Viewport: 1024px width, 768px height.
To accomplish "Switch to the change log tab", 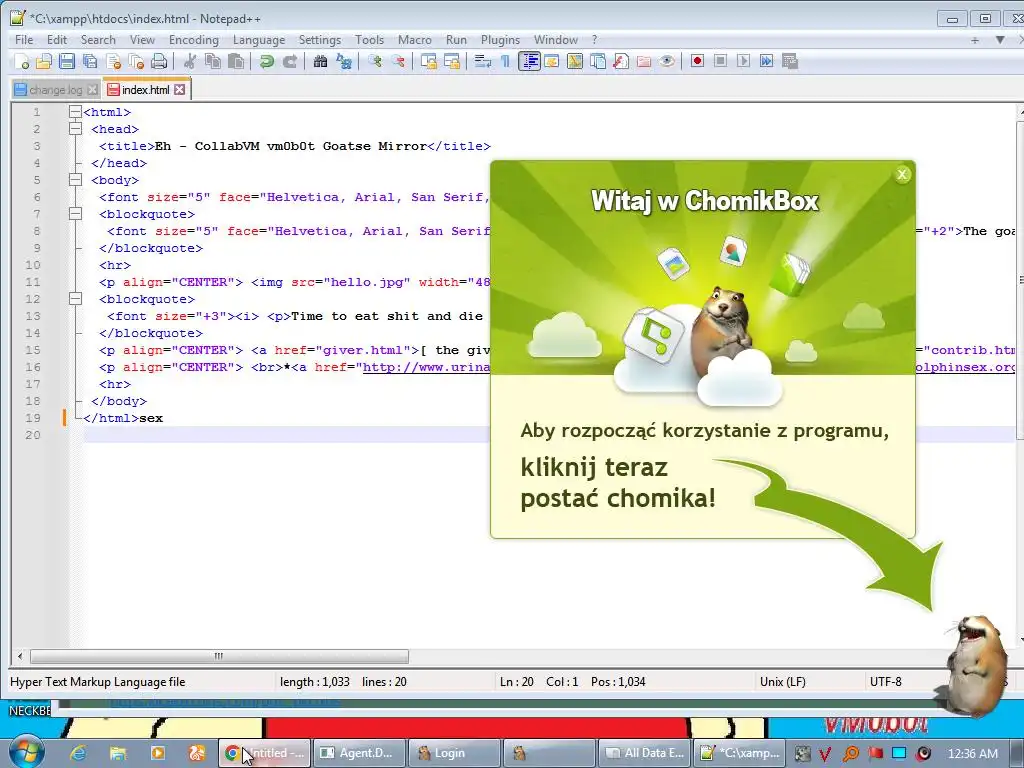I will [x=56, y=90].
